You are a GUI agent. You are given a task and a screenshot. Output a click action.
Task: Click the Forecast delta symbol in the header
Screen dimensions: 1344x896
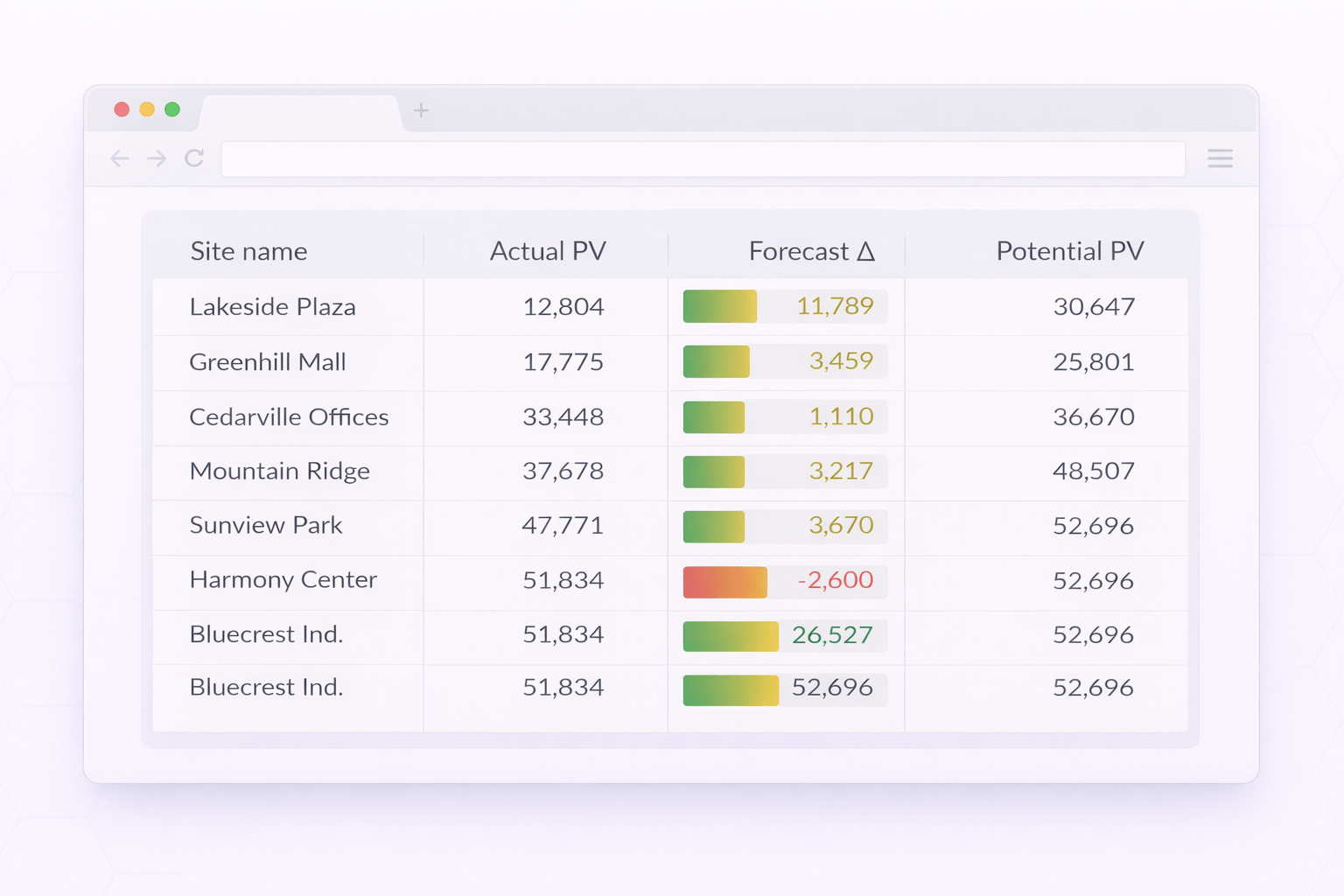[866, 251]
